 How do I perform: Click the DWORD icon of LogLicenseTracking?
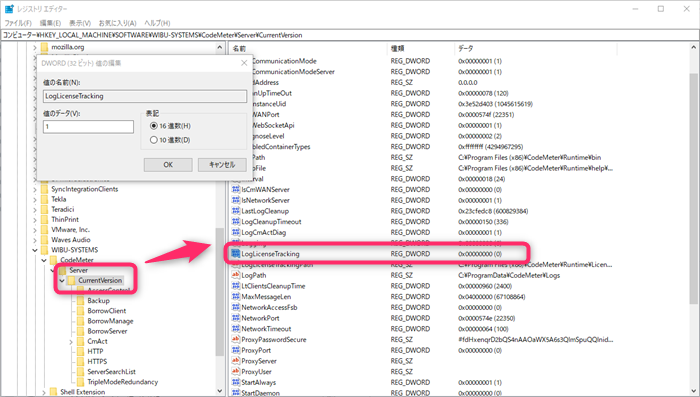pyautogui.click(x=236, y=254)
